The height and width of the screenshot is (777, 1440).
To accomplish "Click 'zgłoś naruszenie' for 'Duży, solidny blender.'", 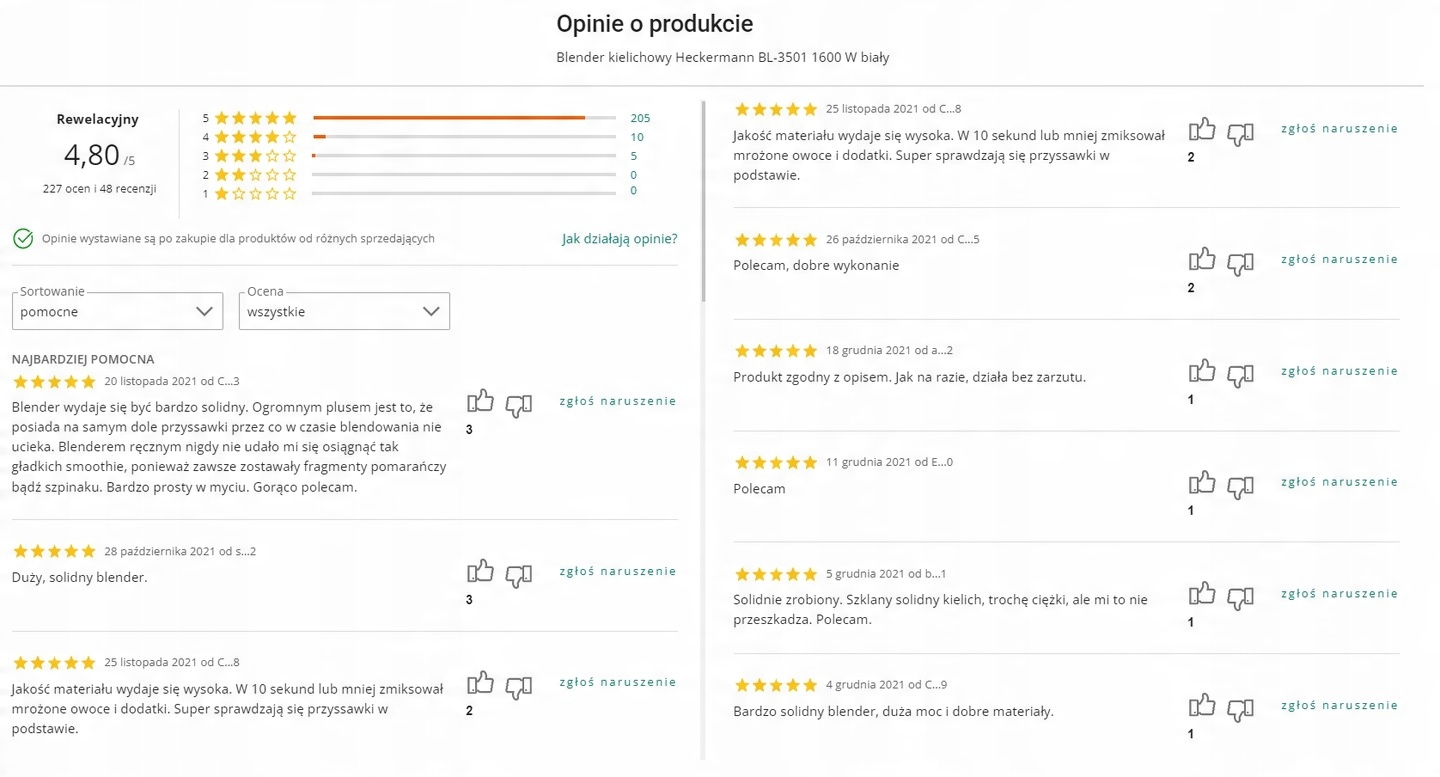I will [617, 571].
